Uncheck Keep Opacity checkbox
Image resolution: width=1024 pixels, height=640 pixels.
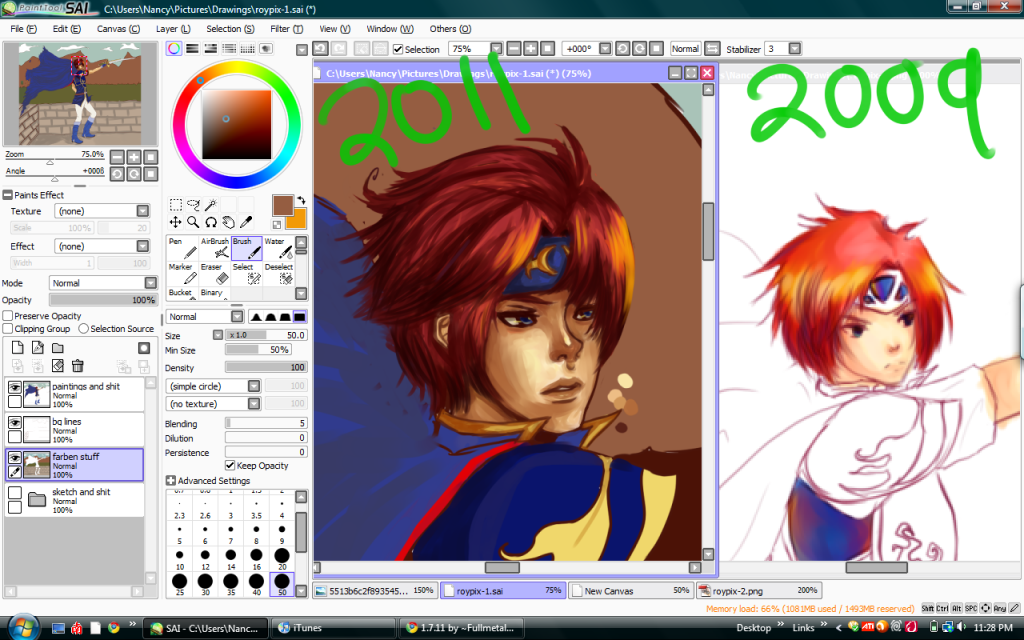pyautogui.click(x=230, y=466)
